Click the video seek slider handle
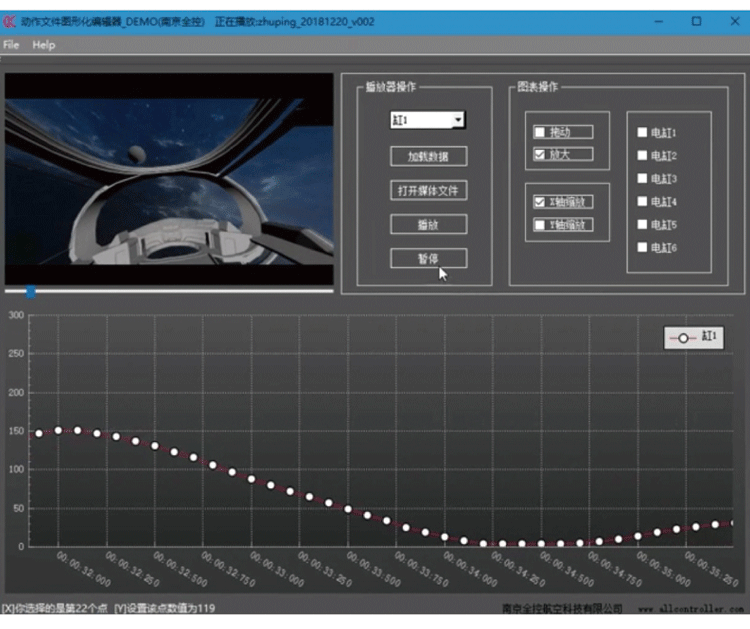750x629 pixels. click(x=31, y=291)
